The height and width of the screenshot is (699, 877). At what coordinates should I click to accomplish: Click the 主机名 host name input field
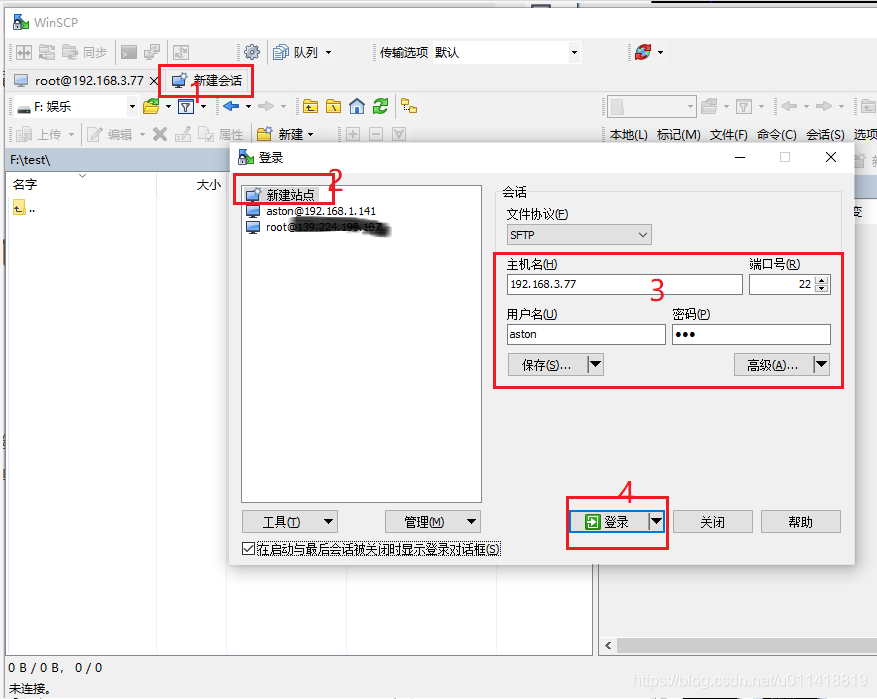pos(625,284)
